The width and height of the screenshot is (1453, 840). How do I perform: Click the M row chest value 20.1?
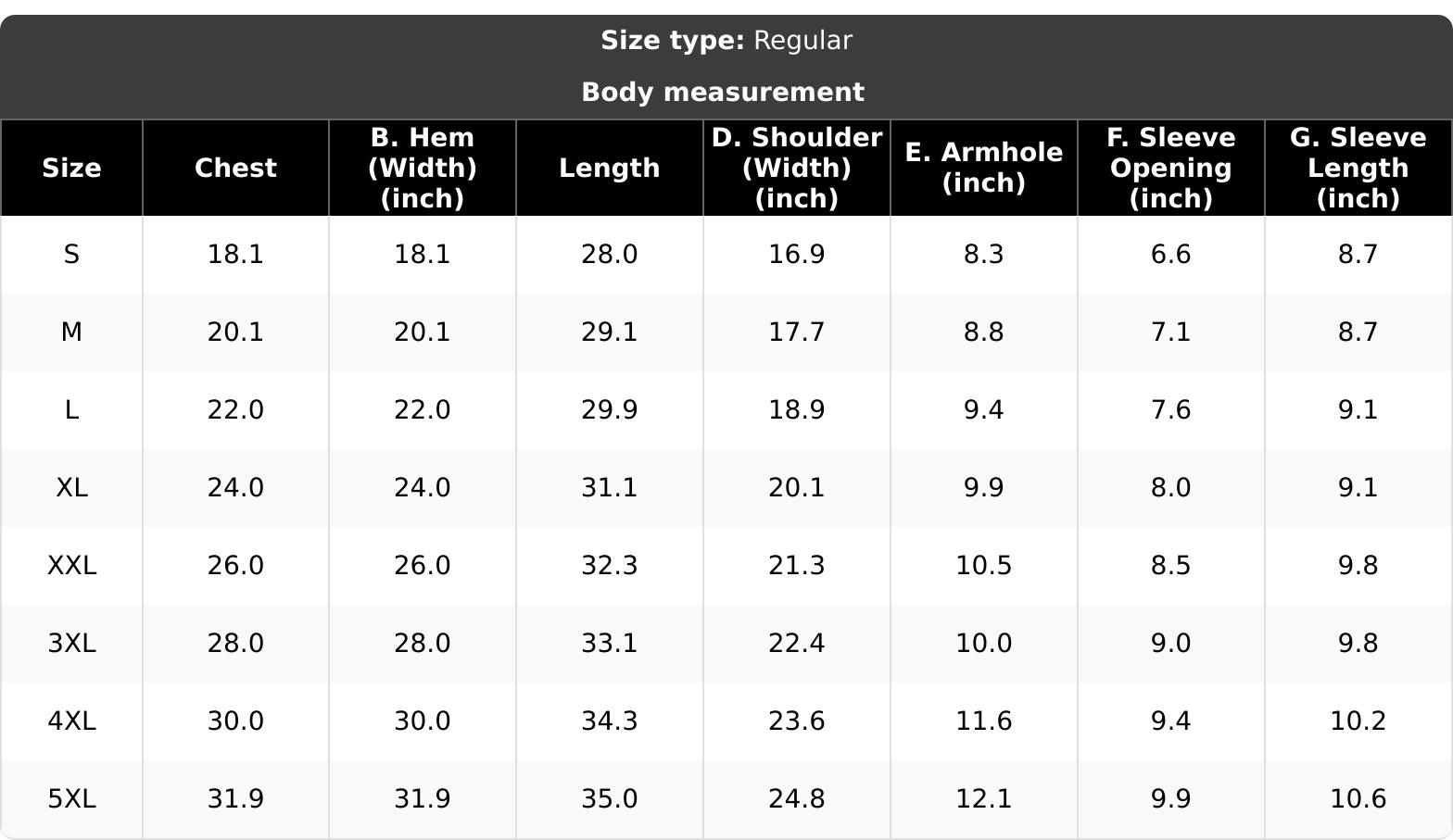tap(235, 332)
